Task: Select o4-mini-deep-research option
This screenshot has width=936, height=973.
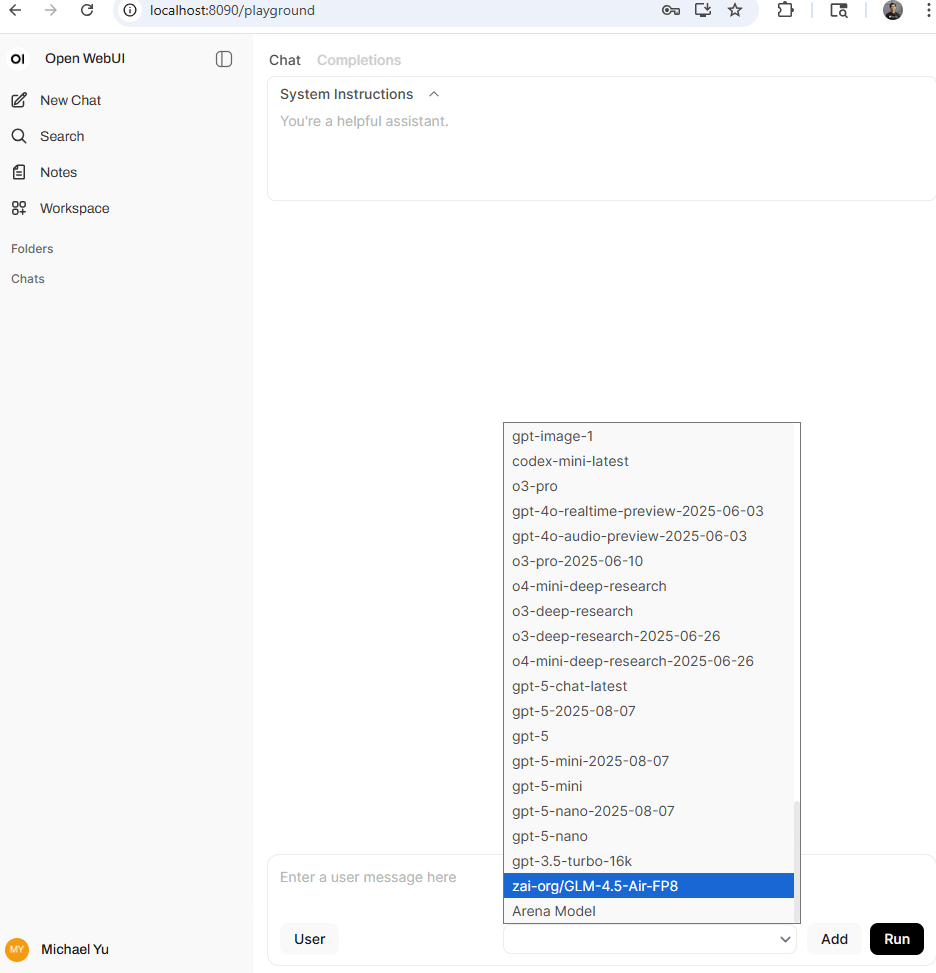Action: [649, 586]
